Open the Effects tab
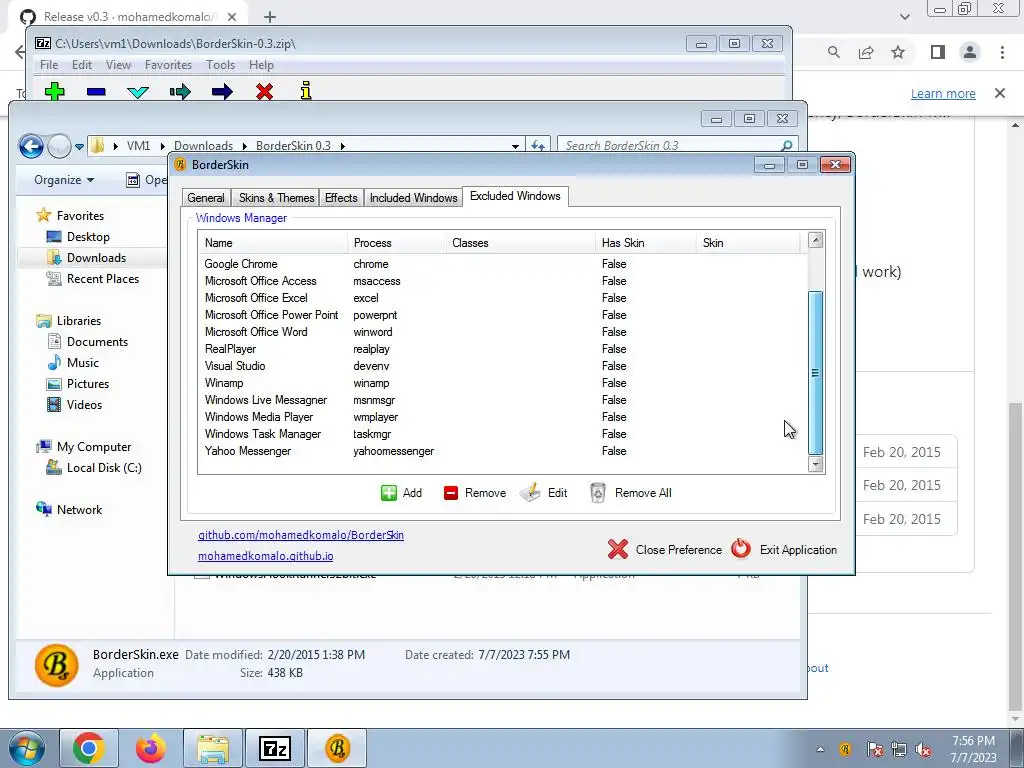Screen dimensions: 1024x768 click(341, 198)
